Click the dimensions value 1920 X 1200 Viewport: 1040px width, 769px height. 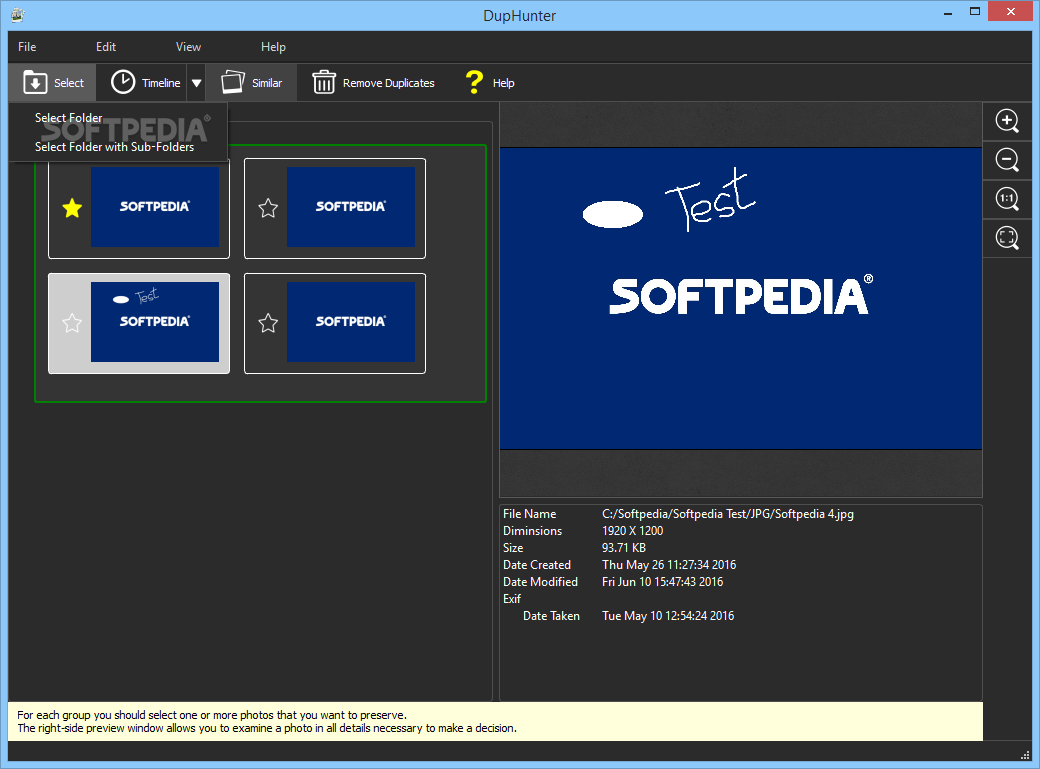click(x=632, y=531)
